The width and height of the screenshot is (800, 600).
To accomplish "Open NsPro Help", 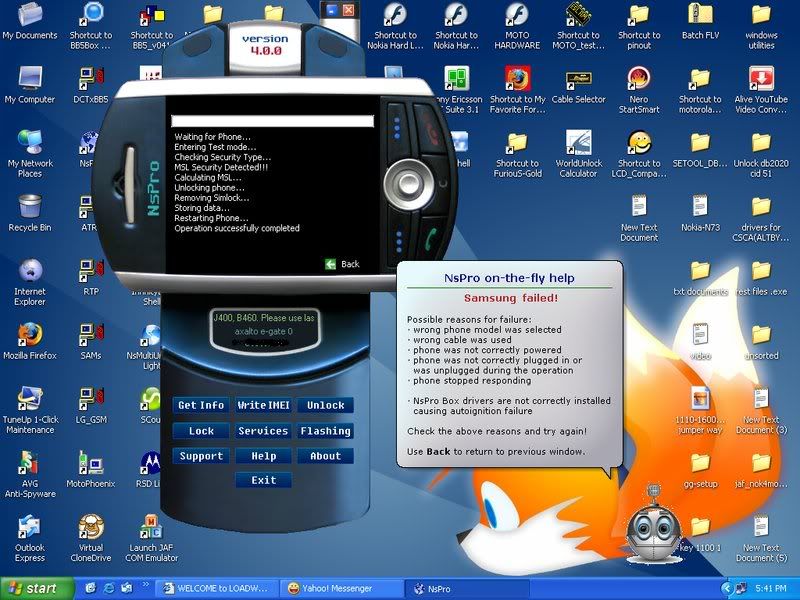I will 263,456.
